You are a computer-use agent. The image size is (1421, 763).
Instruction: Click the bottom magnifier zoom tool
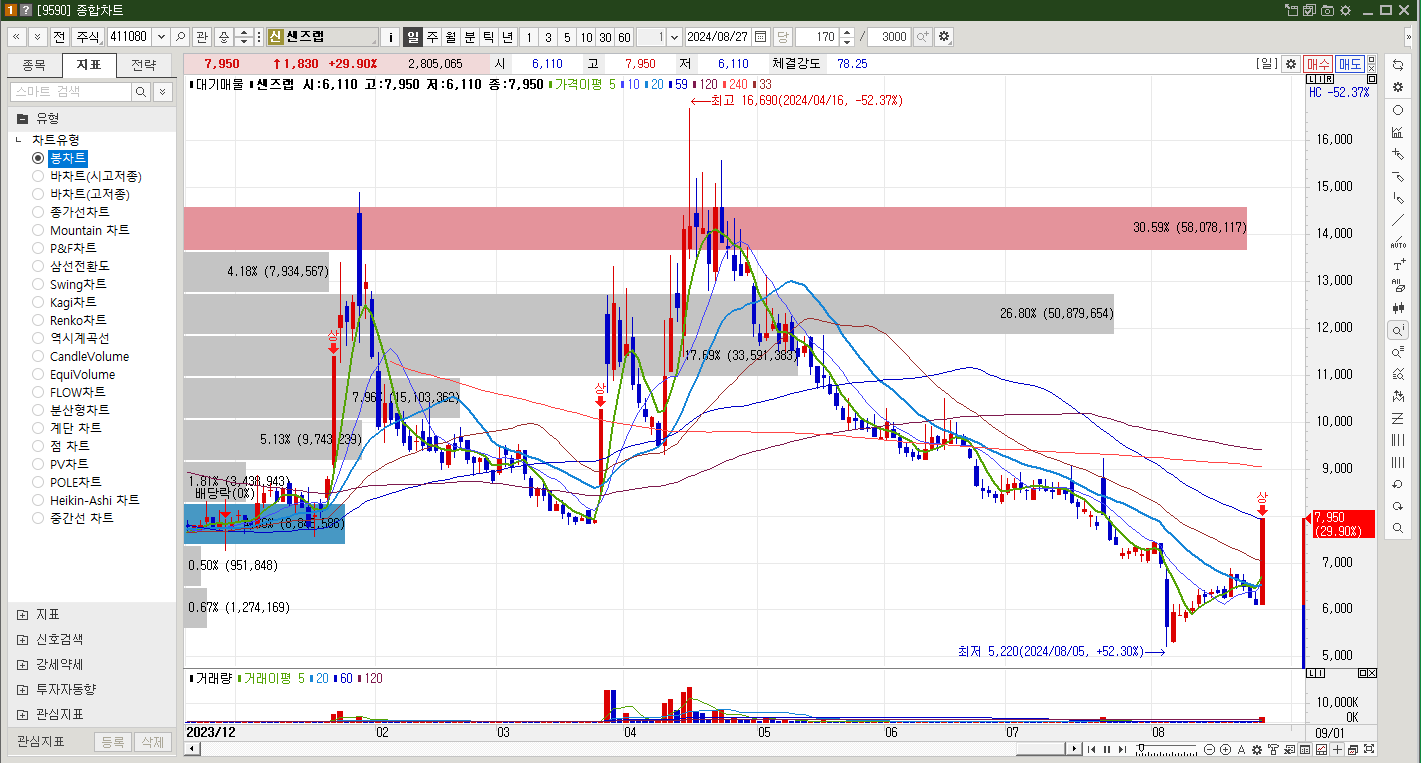(1398, 528)
